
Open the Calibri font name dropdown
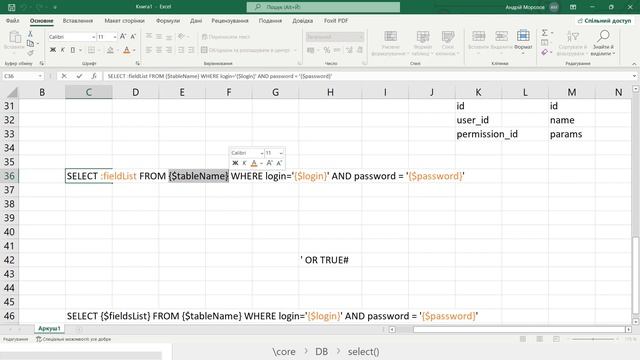point(93,37)
